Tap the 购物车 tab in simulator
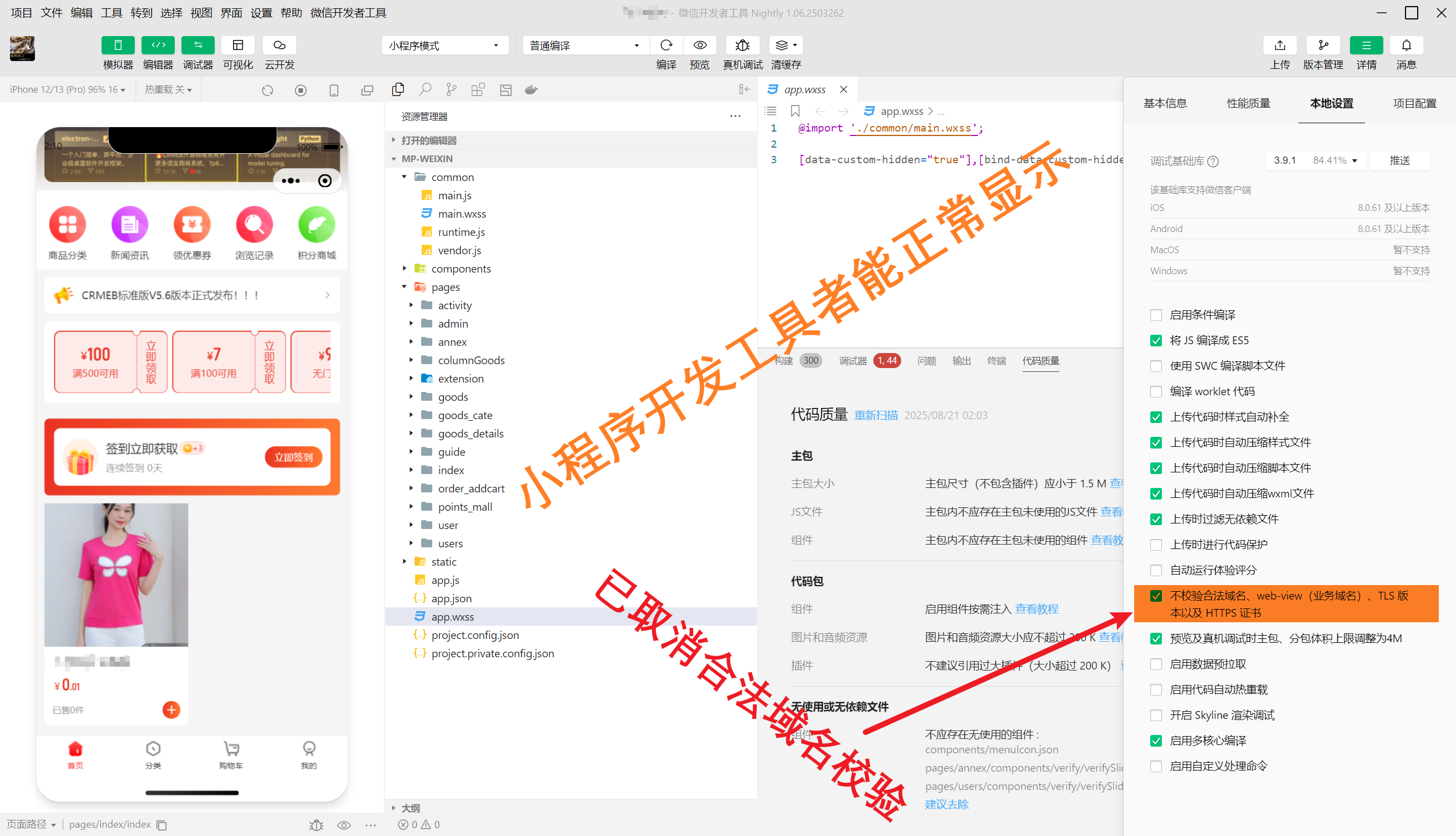Viewport: 1456px width, 836px height. click(231, 754)
